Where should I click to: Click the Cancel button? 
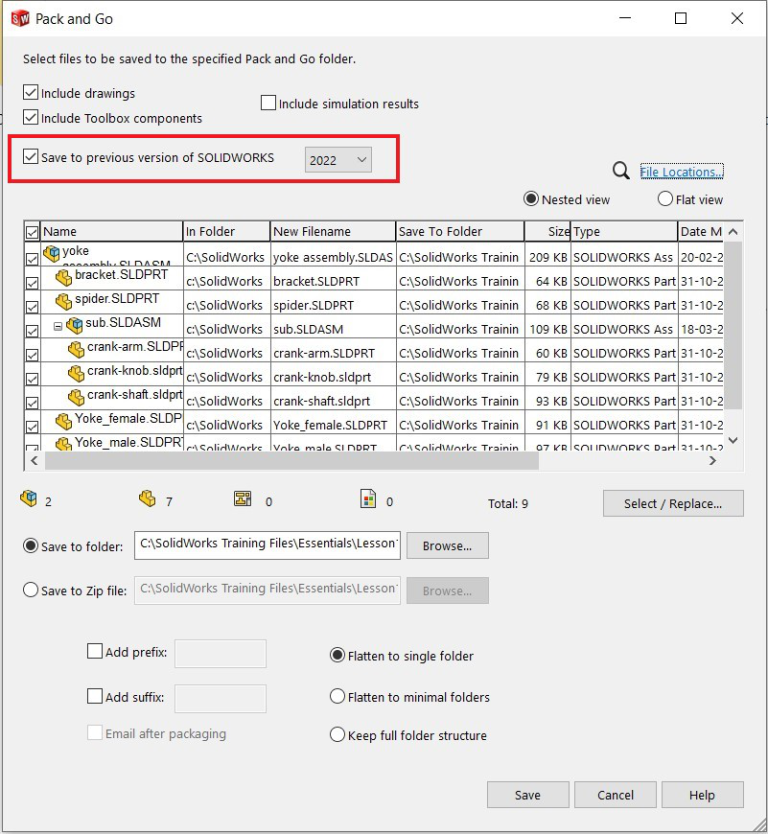(615, 795)
